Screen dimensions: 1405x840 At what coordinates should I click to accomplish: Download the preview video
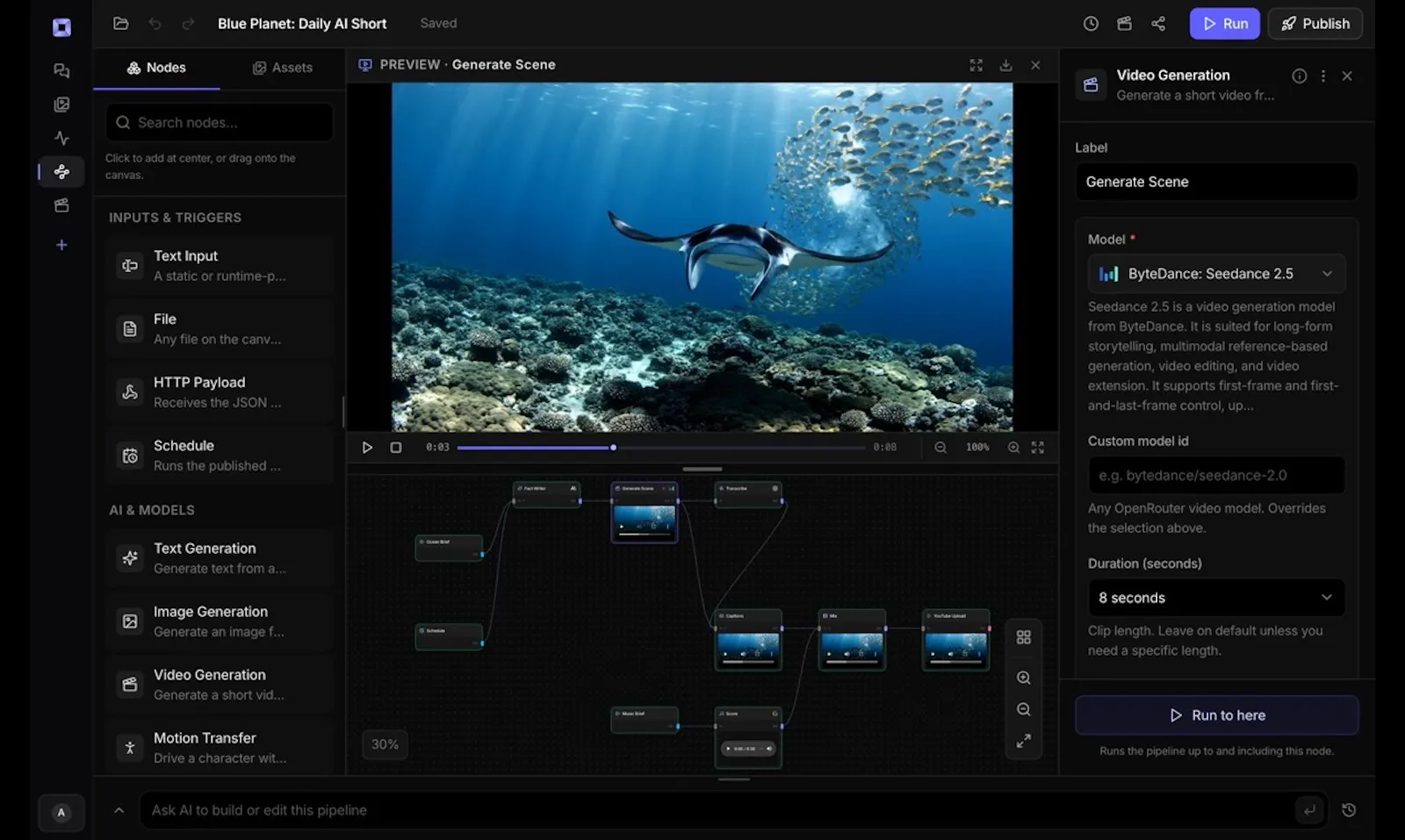(1005, 65)
